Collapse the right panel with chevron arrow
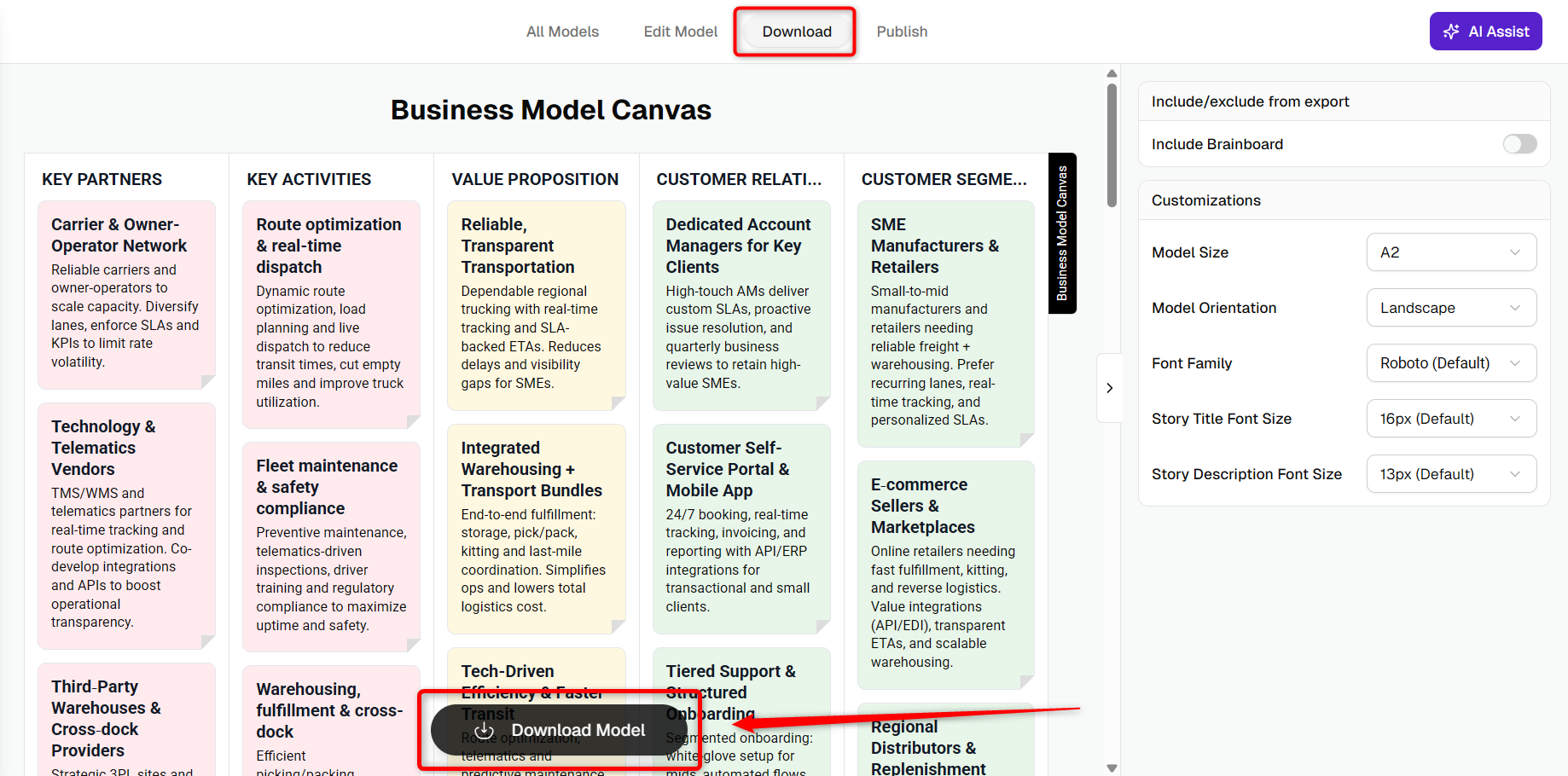 pyautogui.click(x=1109, y=388)
